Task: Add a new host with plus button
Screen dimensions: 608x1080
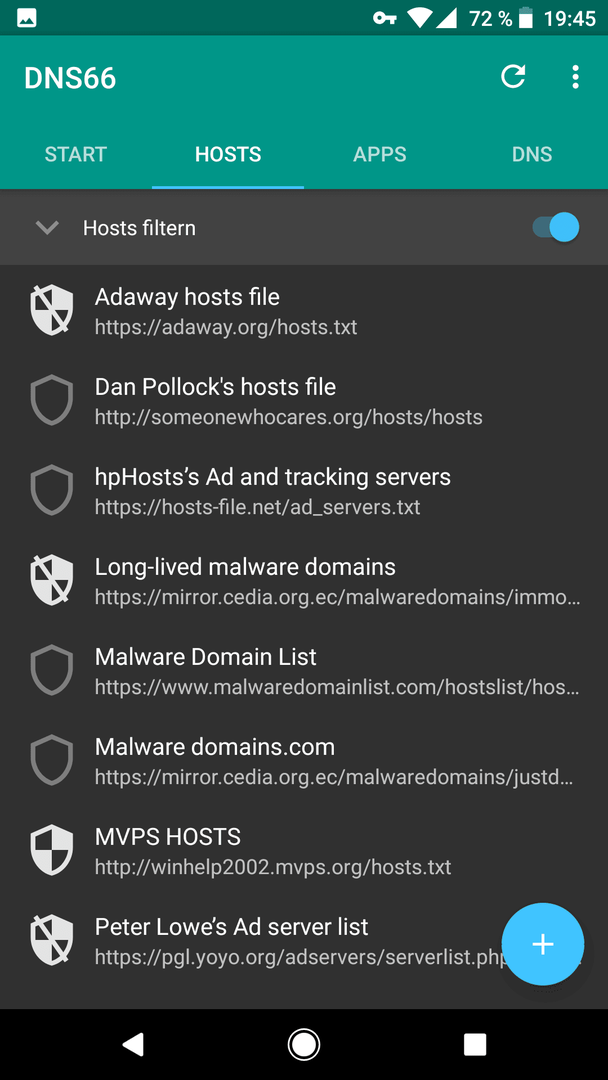Action: [x=543, y=944]
